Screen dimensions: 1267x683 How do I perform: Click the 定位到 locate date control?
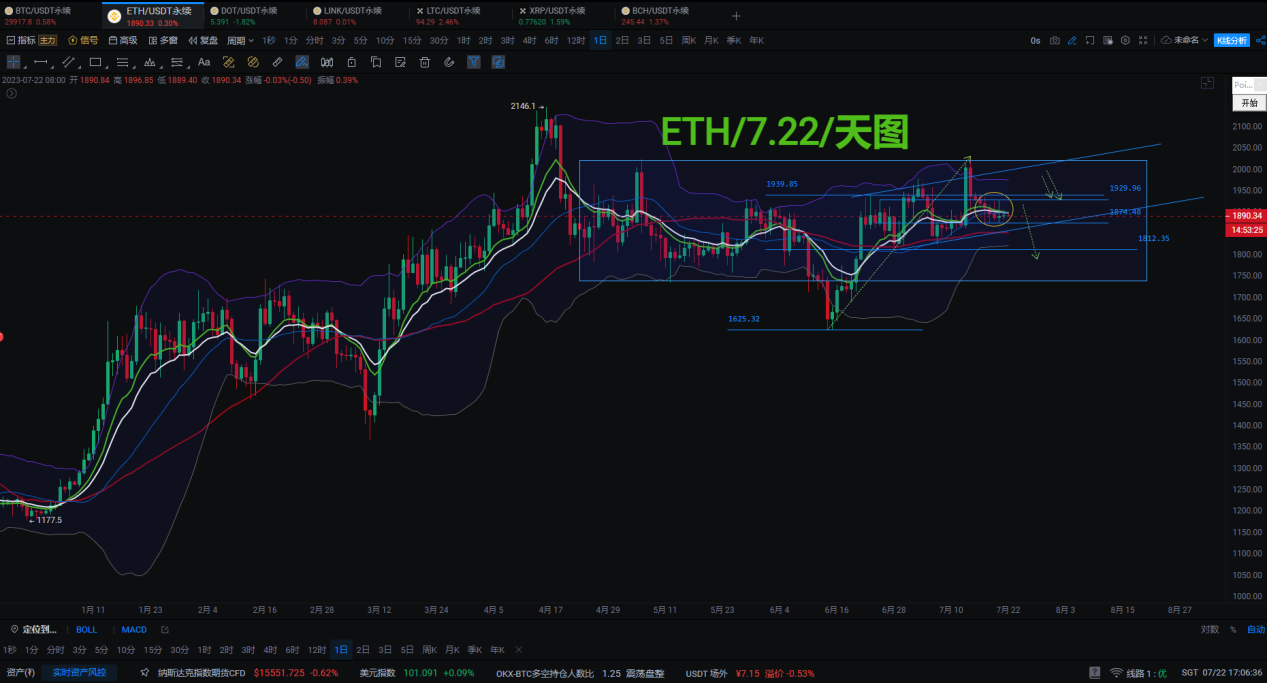tap(33, 629)
